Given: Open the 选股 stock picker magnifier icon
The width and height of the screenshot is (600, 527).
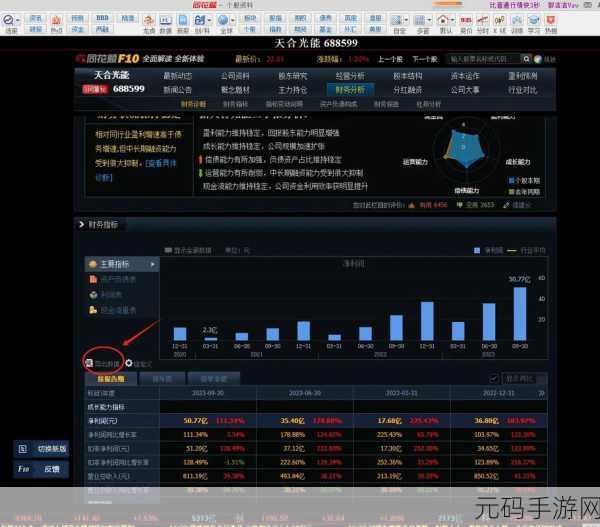Looking at the screenshot, I should tap(8, 20).
